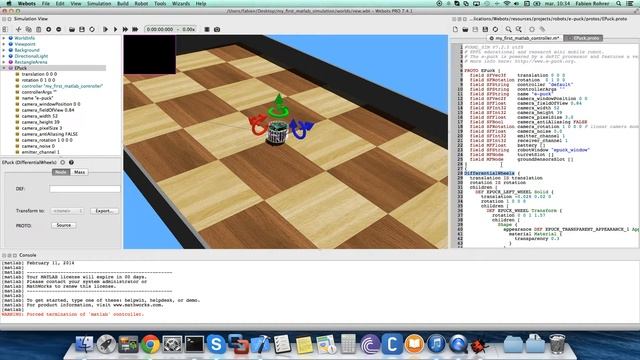This screenshot has height=360, width=640.
Task: Expand the RectangleArena tree node
Action: pyautogui.click(x=4, y=62)
